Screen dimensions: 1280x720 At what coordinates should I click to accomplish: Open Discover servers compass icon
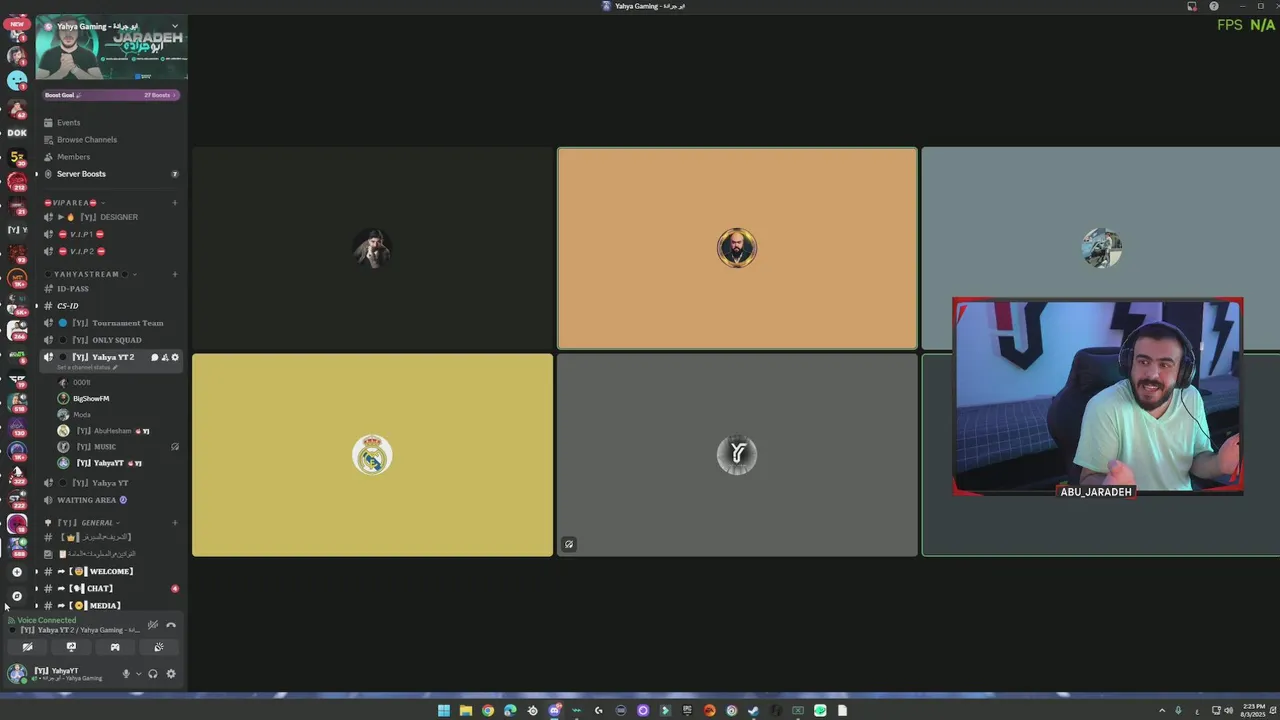pos(17,596)
